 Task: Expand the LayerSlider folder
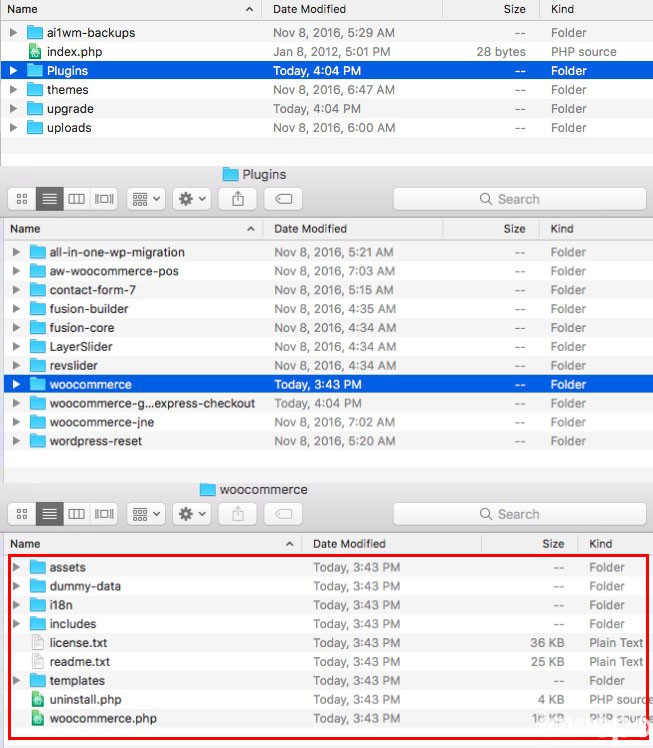click(16, 346)
